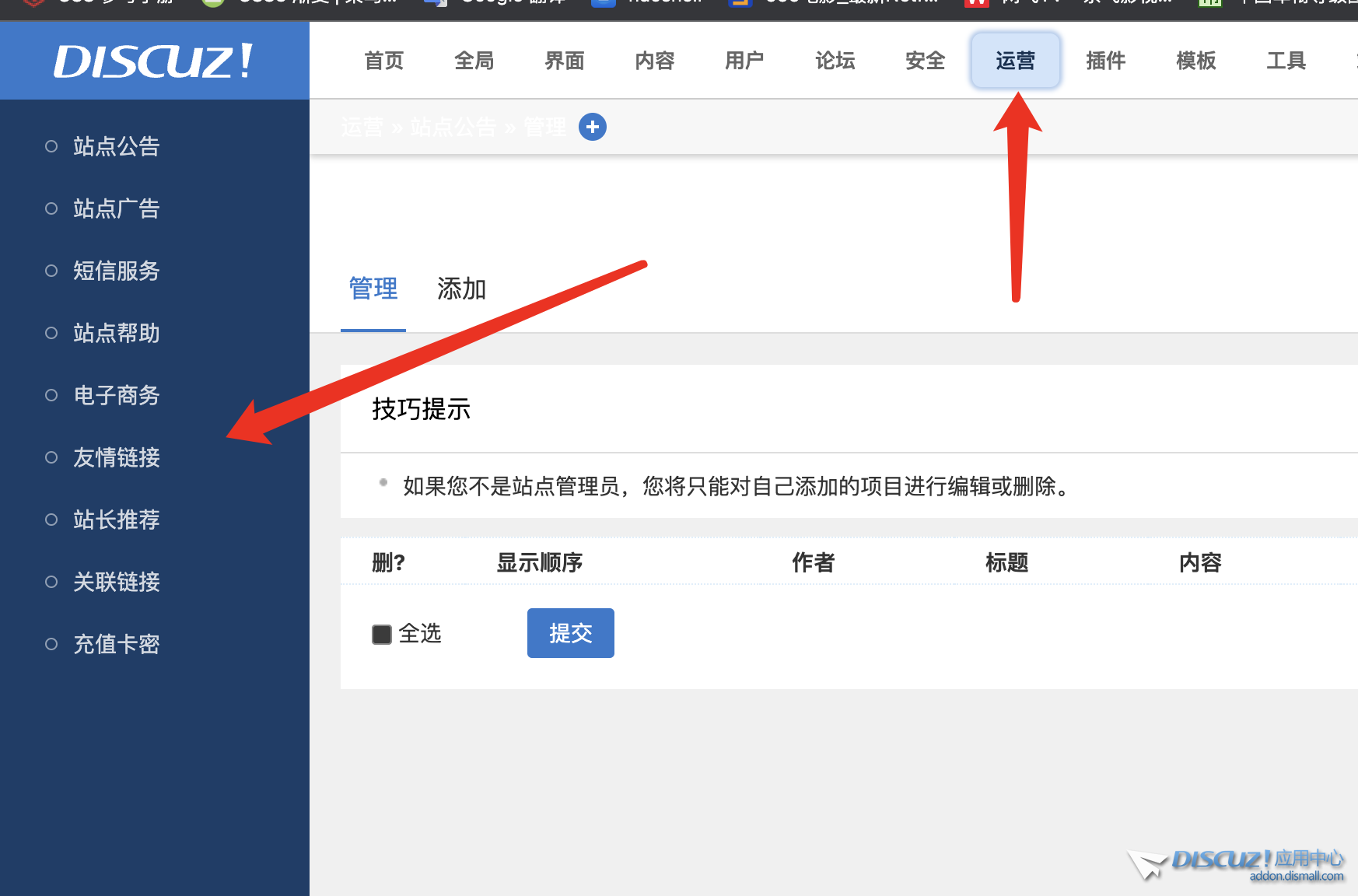
Task: Click the DISCUZ! logo
Action: [x=152, y=61]
